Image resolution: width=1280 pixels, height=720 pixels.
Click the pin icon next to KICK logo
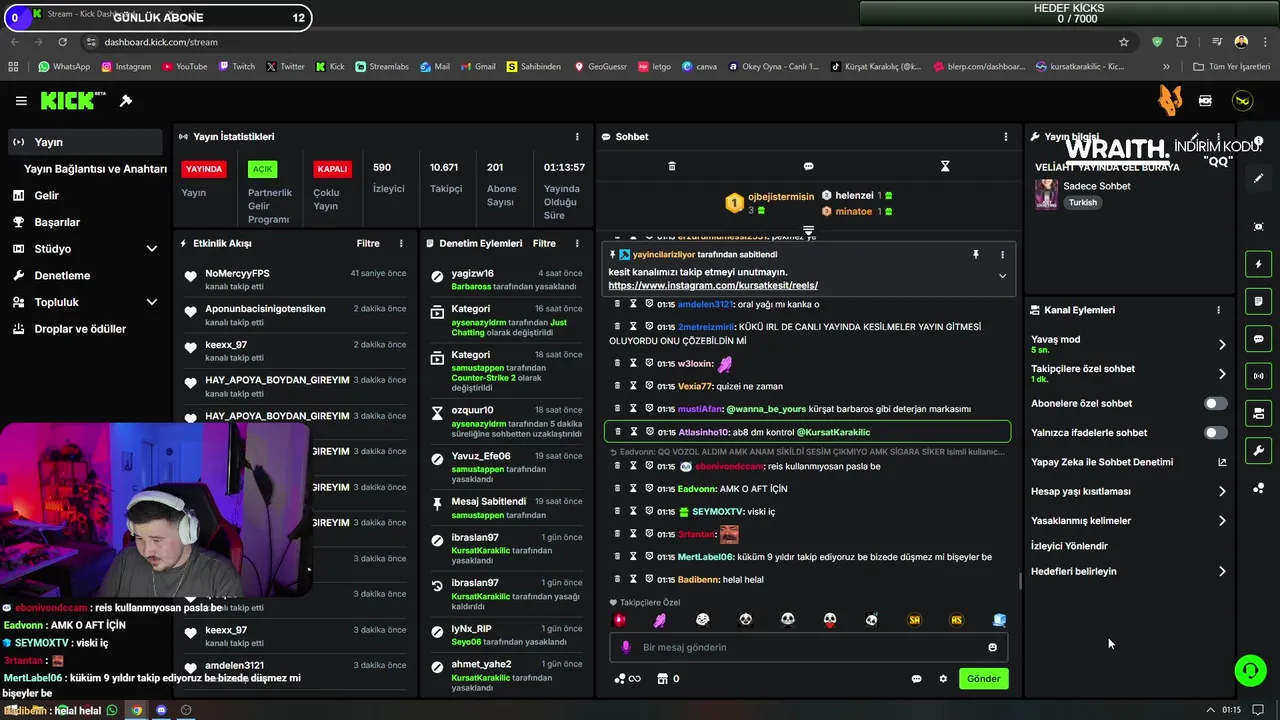tap(126, 101)
